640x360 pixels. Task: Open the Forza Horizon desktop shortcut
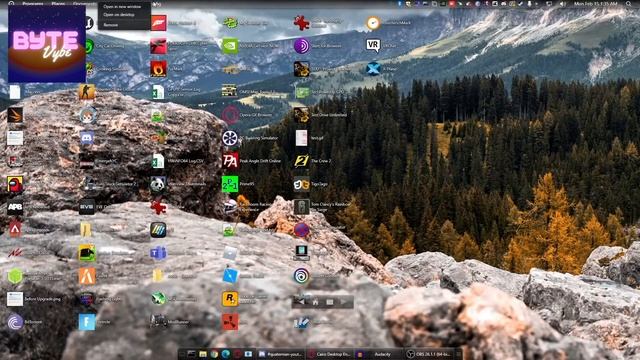(x=158, y=23)
